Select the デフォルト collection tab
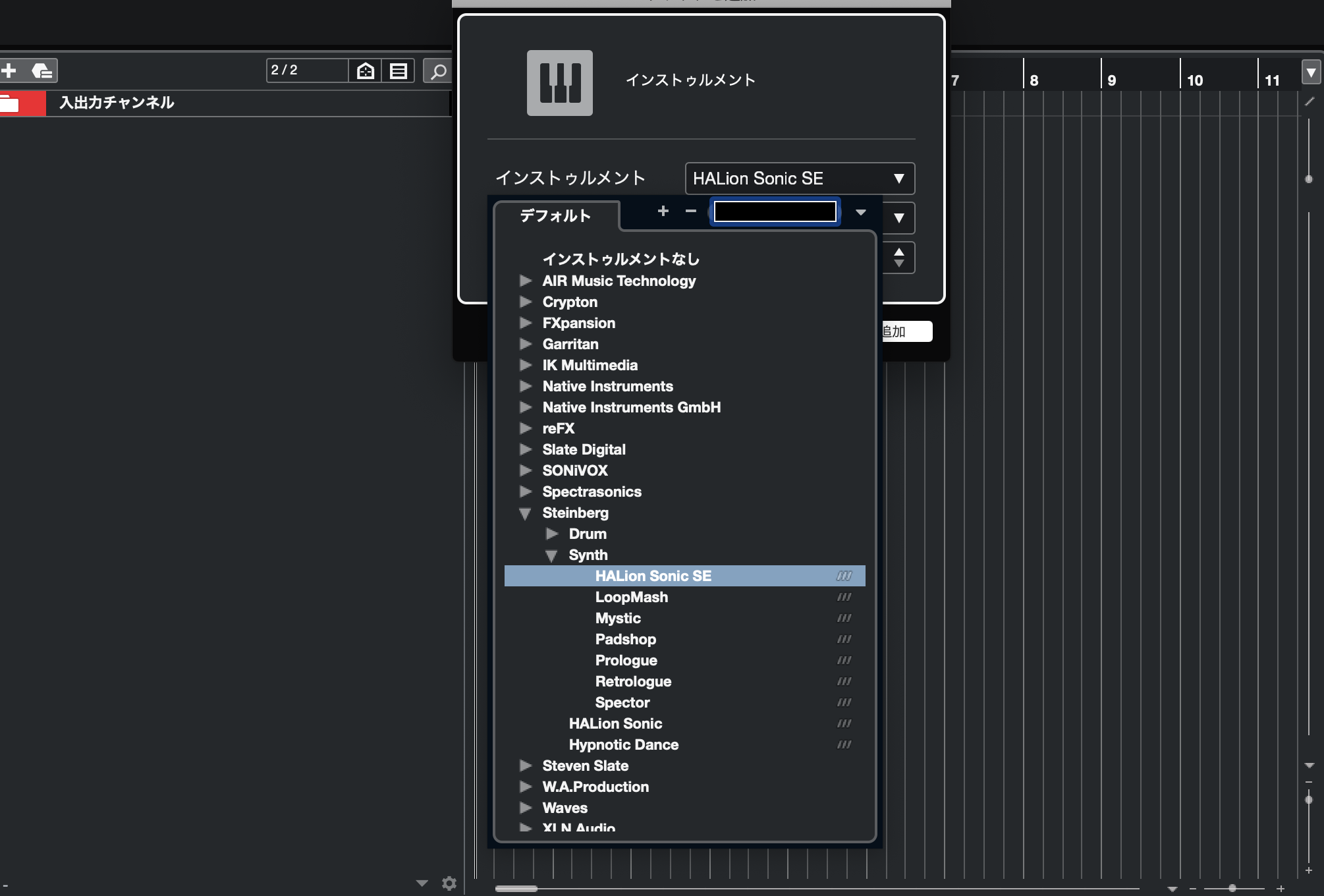The height and width of the screenshot is (896, 1324). 555,216
